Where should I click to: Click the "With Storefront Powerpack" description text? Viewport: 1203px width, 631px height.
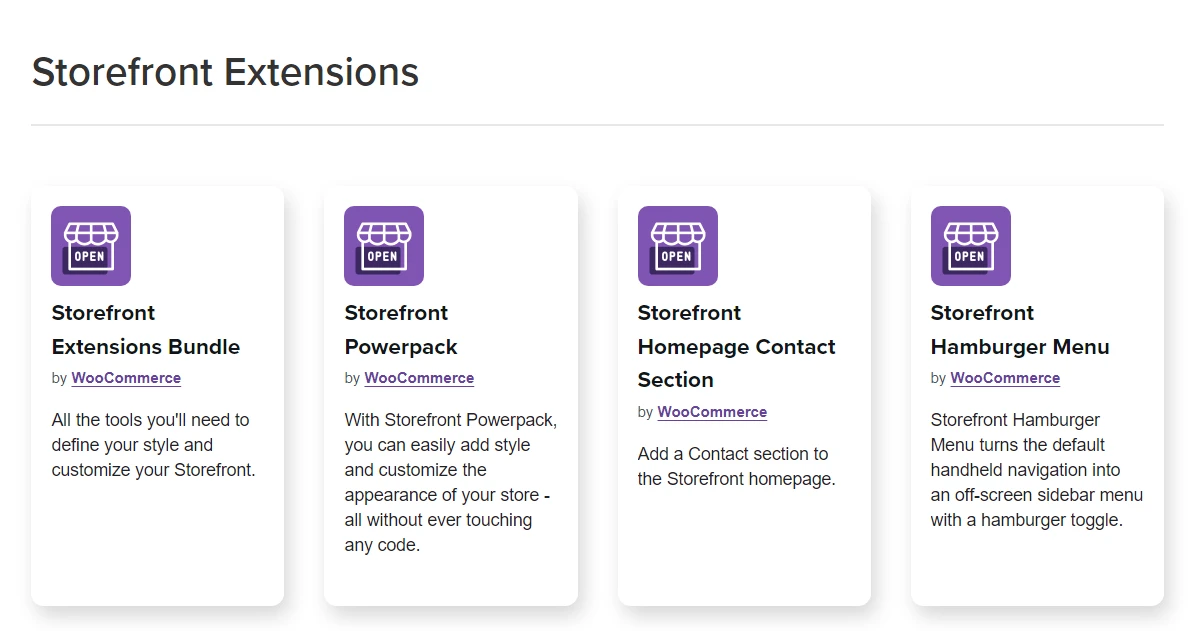coord(451,482)
